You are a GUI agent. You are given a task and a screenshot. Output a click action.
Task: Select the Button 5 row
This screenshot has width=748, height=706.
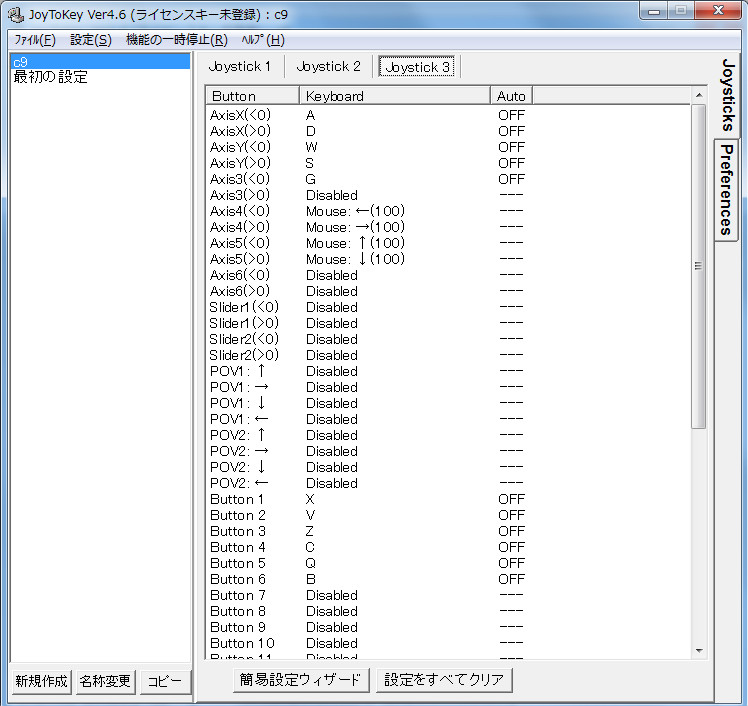tap(448, 563)
